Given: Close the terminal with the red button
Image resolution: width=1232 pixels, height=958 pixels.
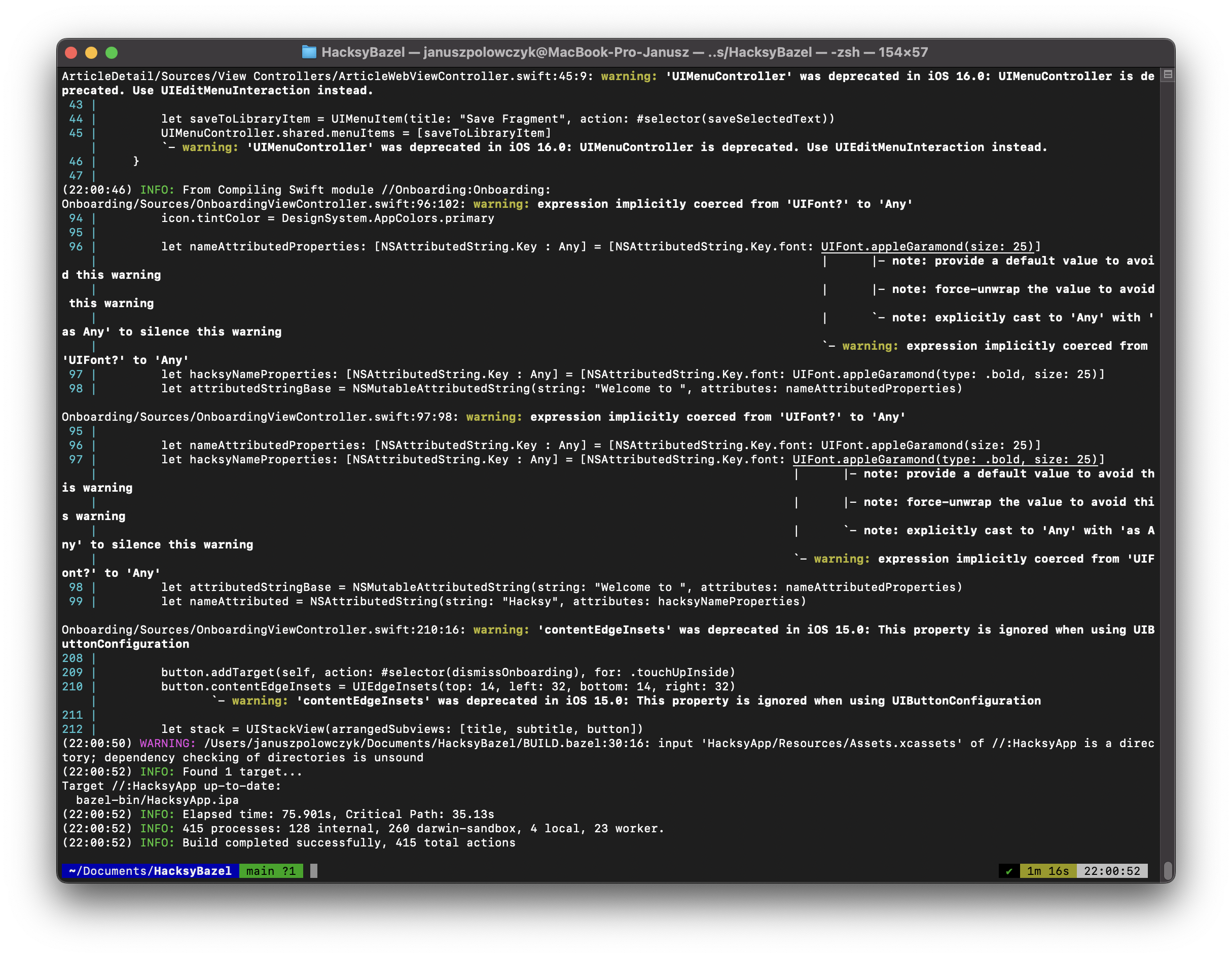Looking at the screenshot, I should point(71,52).
